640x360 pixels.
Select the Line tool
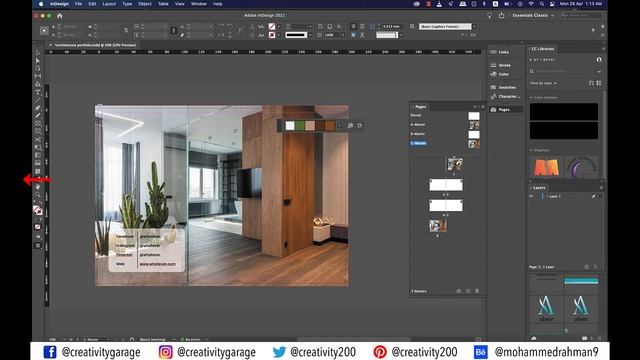tap(38, 100)
